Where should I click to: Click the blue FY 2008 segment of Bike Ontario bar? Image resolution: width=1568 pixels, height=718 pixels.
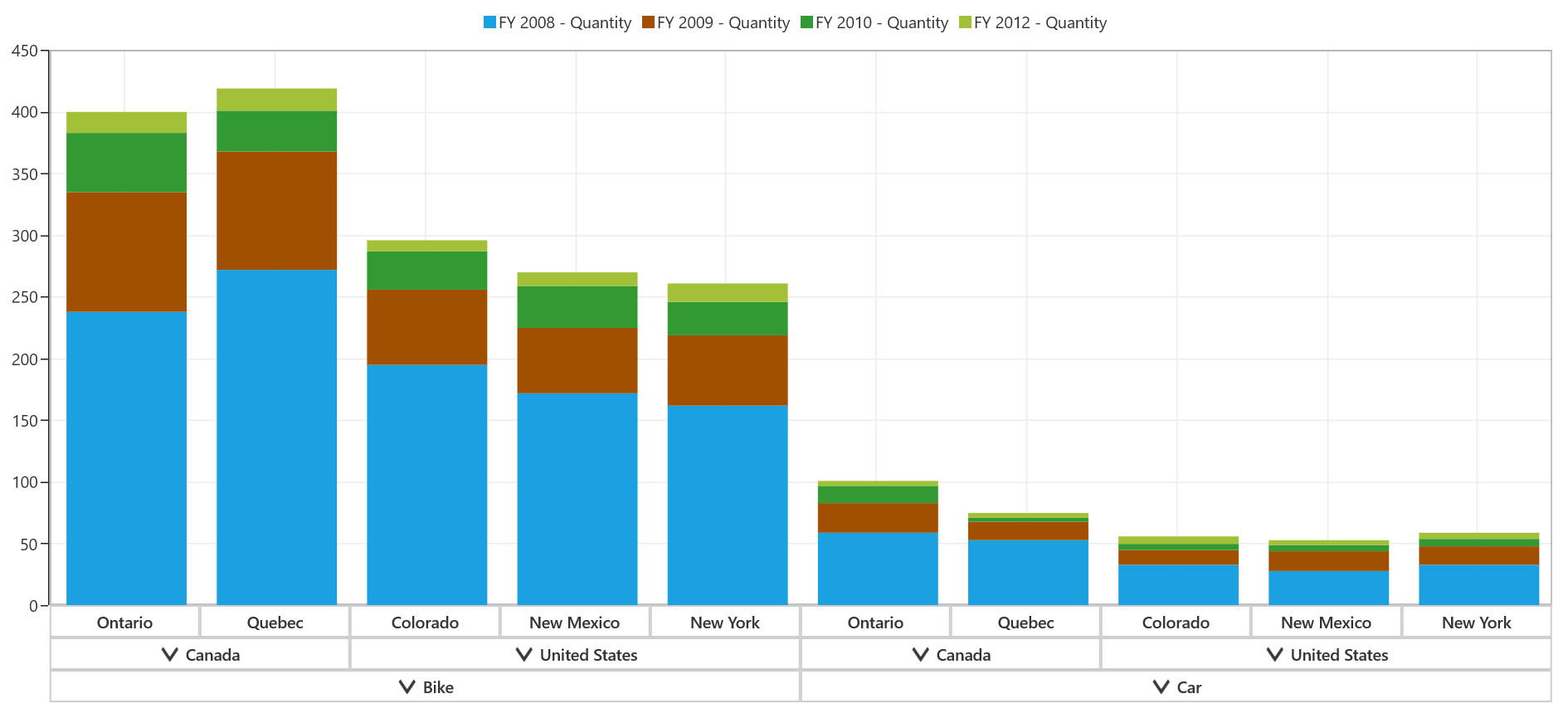[x=126, y=458]
